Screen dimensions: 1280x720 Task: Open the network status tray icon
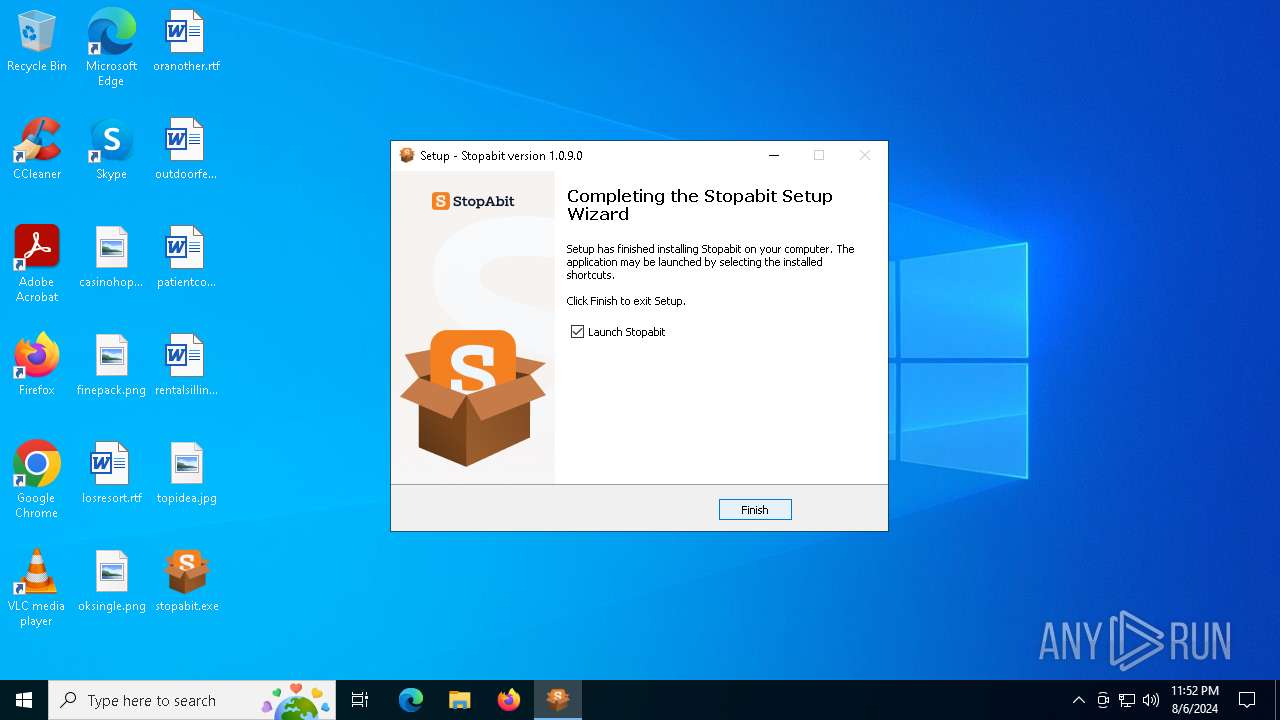(x=1127, y=700)
